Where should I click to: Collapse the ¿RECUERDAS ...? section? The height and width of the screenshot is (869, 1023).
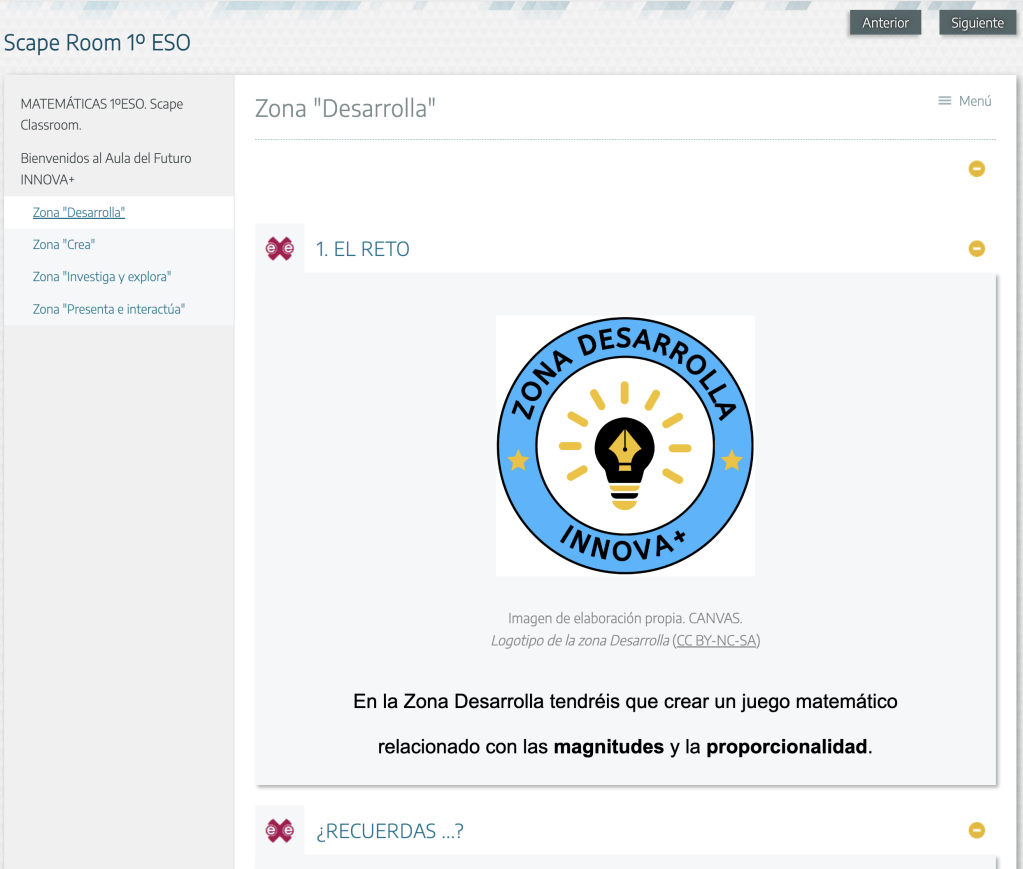tap(977, 830)
